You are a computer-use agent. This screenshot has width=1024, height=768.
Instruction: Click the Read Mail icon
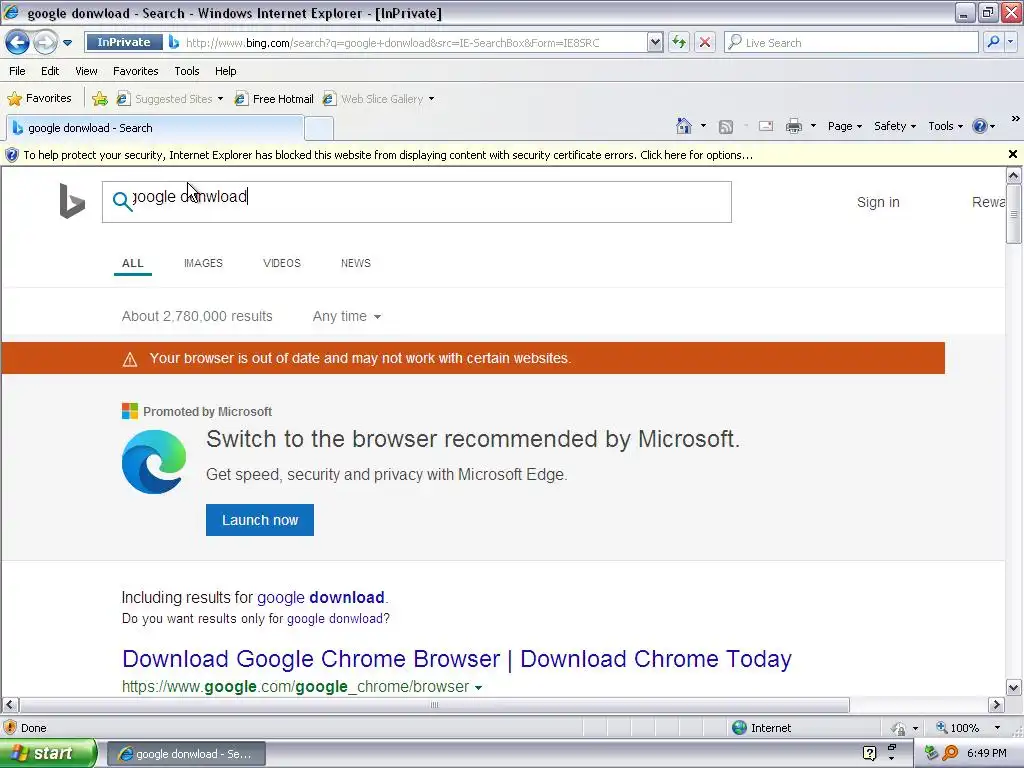(766, 126)
